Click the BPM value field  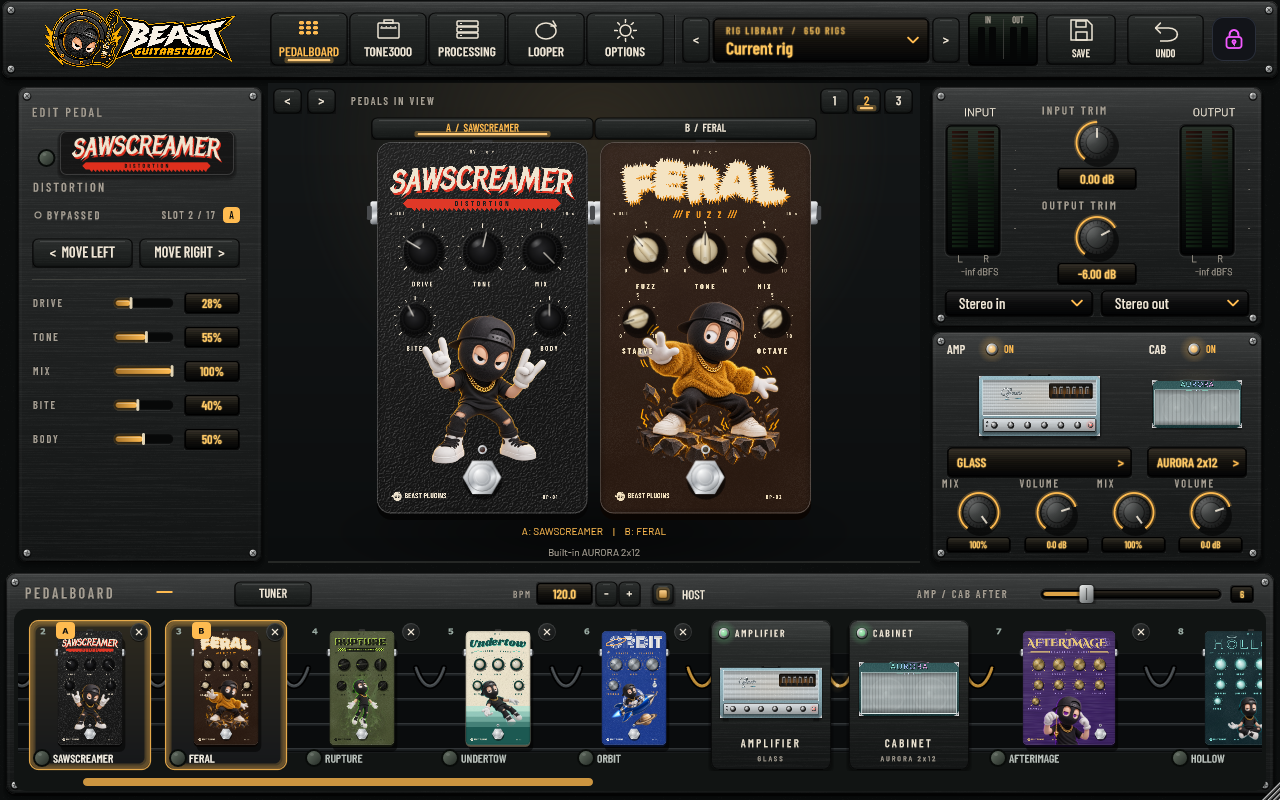pyautogui.click(x=564, y=594)
